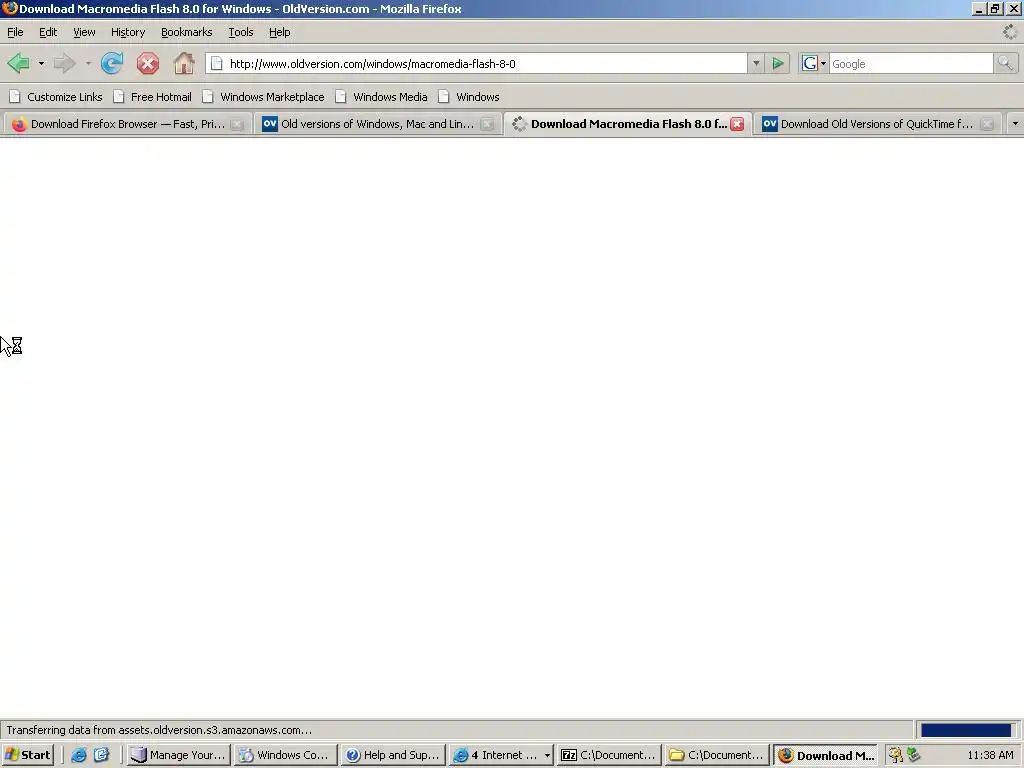Open the History menu

click(128, 32)
